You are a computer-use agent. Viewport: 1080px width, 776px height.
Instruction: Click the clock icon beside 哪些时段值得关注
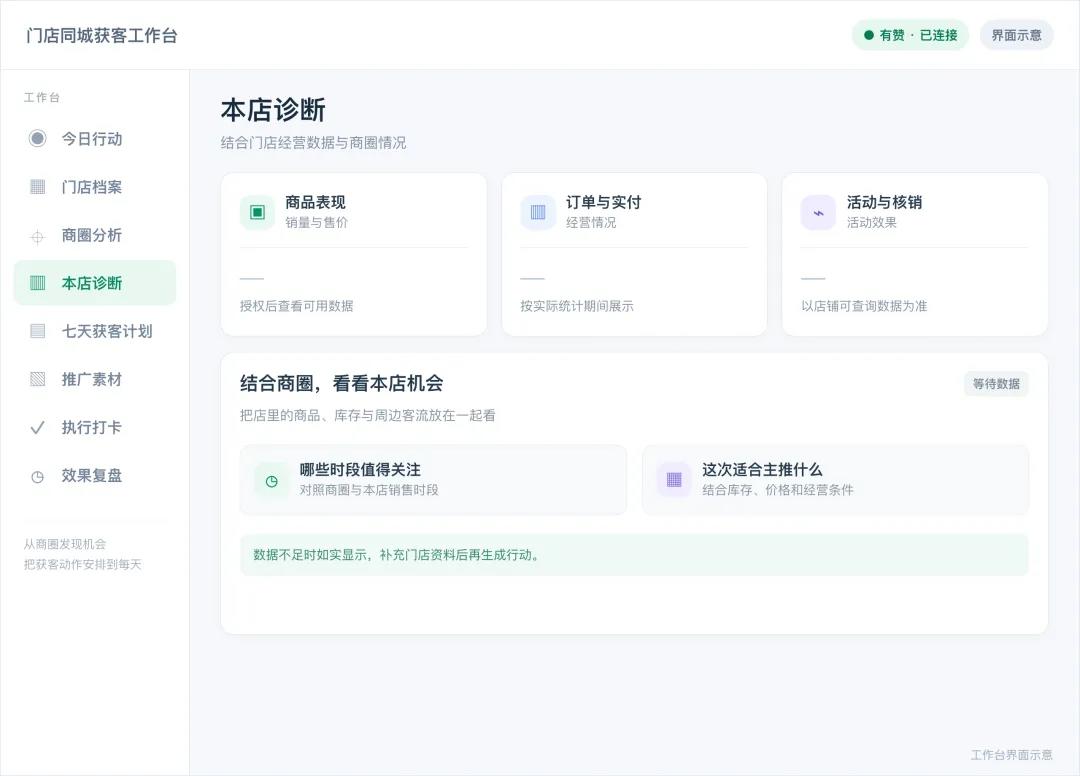point(271,481)
